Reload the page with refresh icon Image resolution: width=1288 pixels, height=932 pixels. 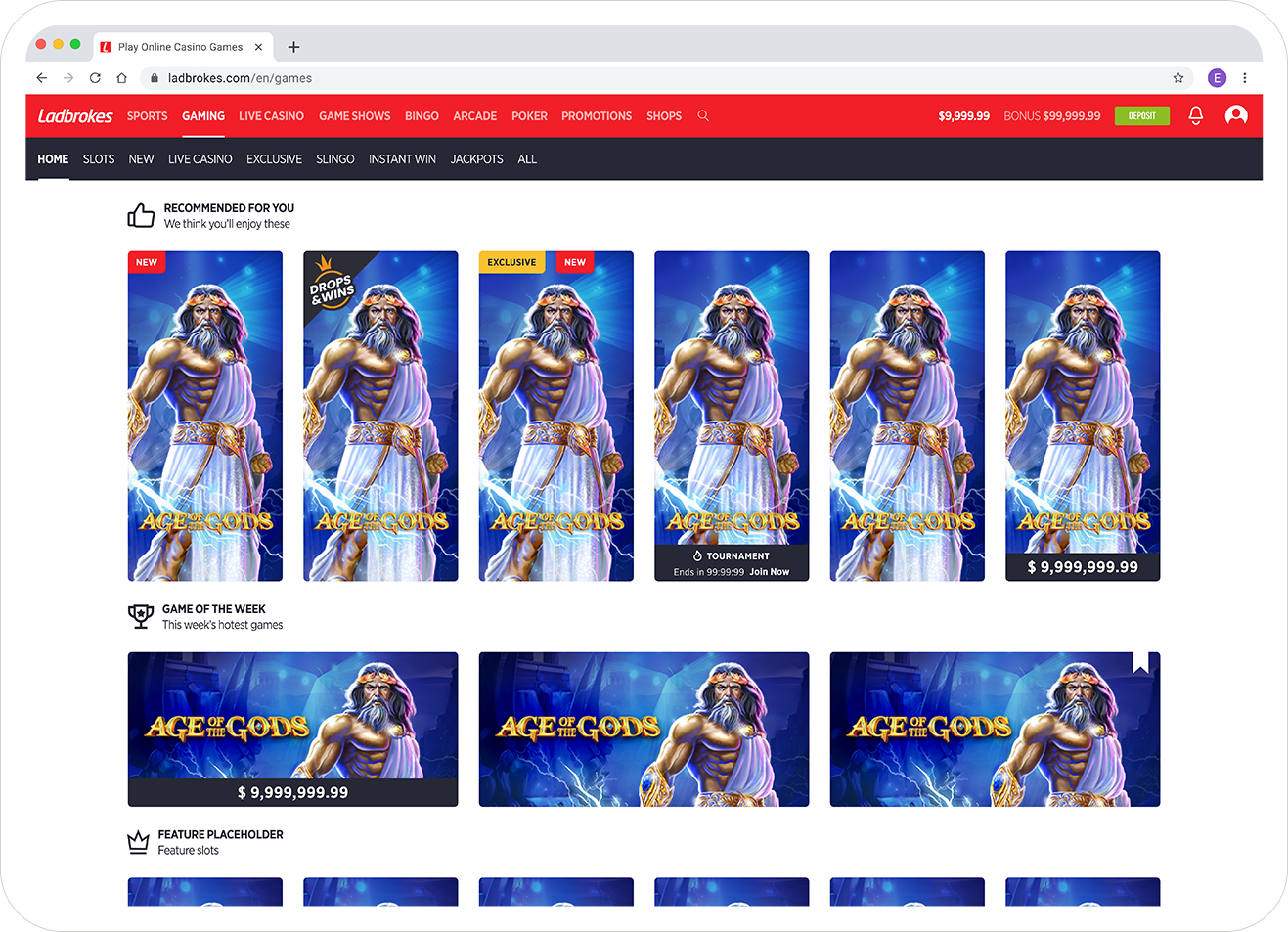tap(95, 78)
